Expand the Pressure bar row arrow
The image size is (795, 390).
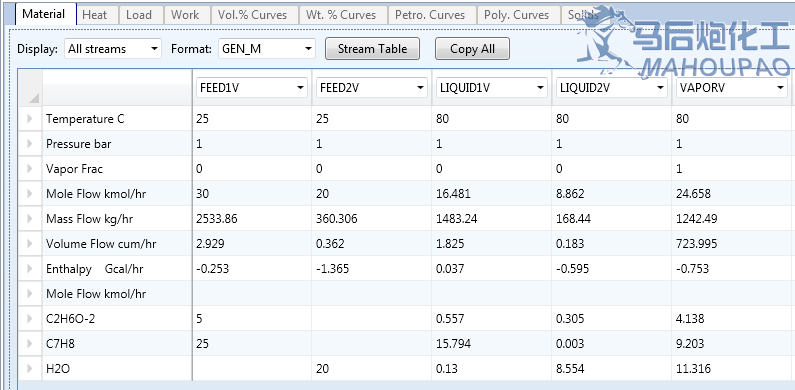click(29, 144)
